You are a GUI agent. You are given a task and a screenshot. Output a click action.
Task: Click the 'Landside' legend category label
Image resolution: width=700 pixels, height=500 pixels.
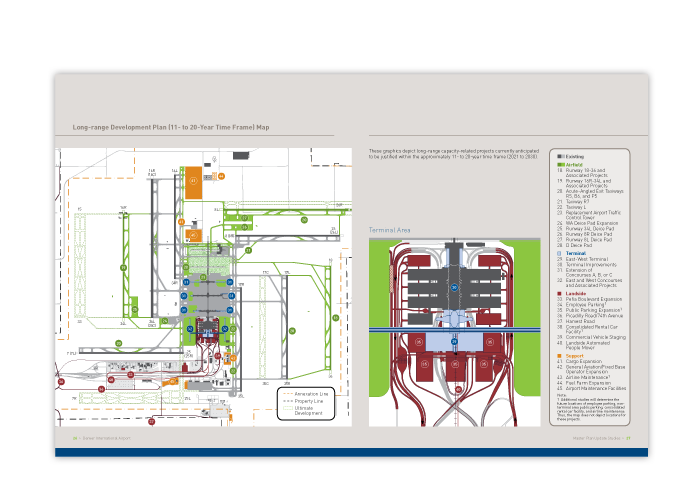(575, 294)
